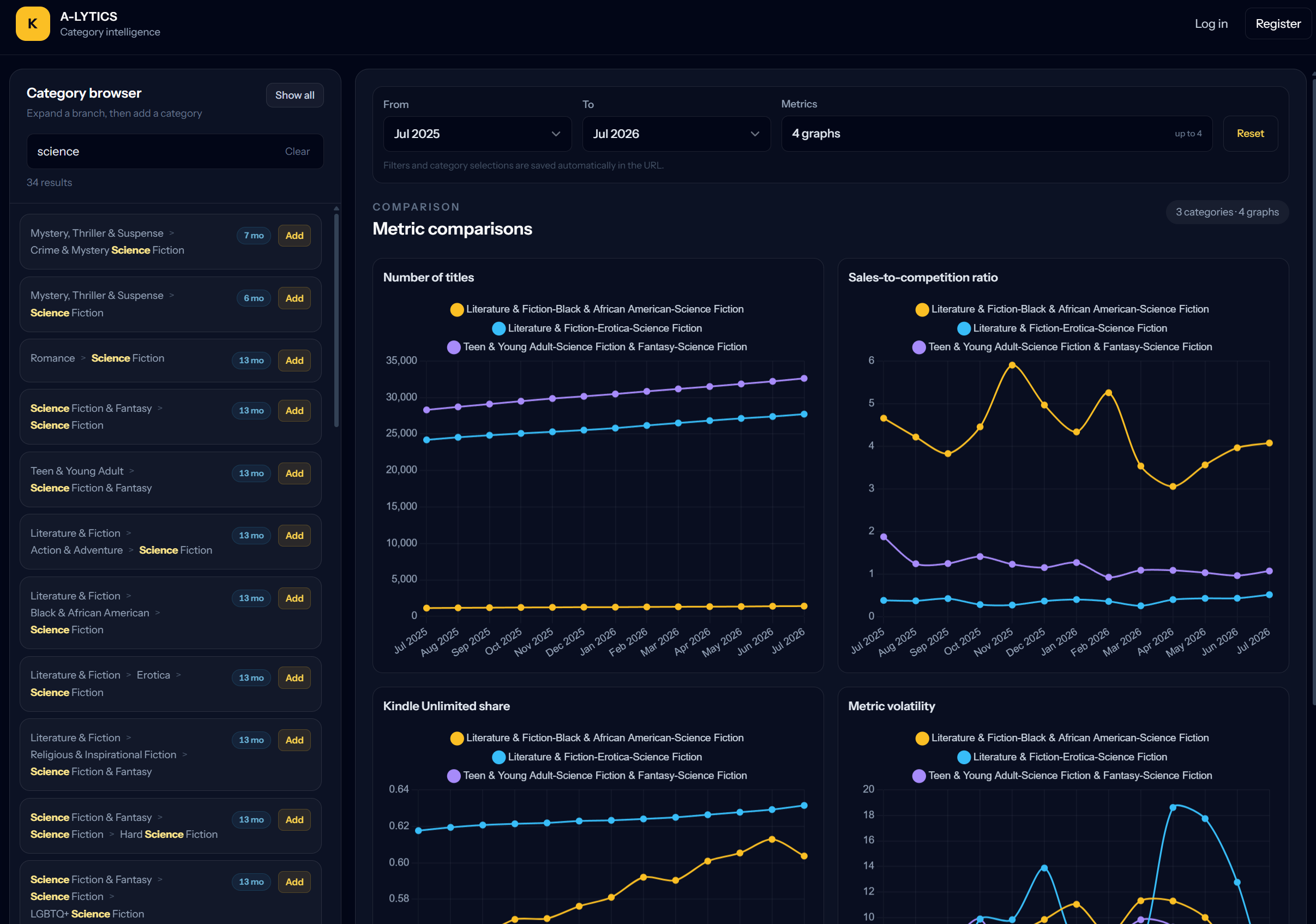
Task: Expand the Metrics graphs selector
Action: (x=997, y=134)
